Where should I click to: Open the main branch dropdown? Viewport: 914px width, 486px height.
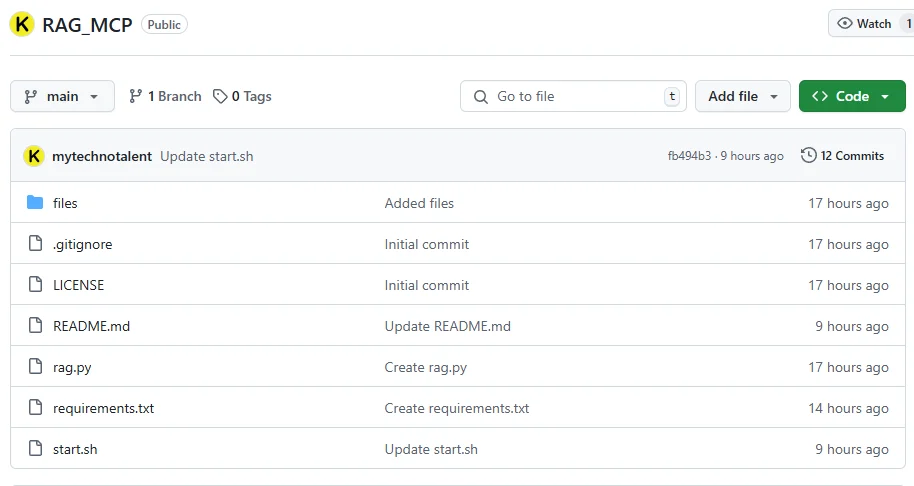(x=62, y=96)
